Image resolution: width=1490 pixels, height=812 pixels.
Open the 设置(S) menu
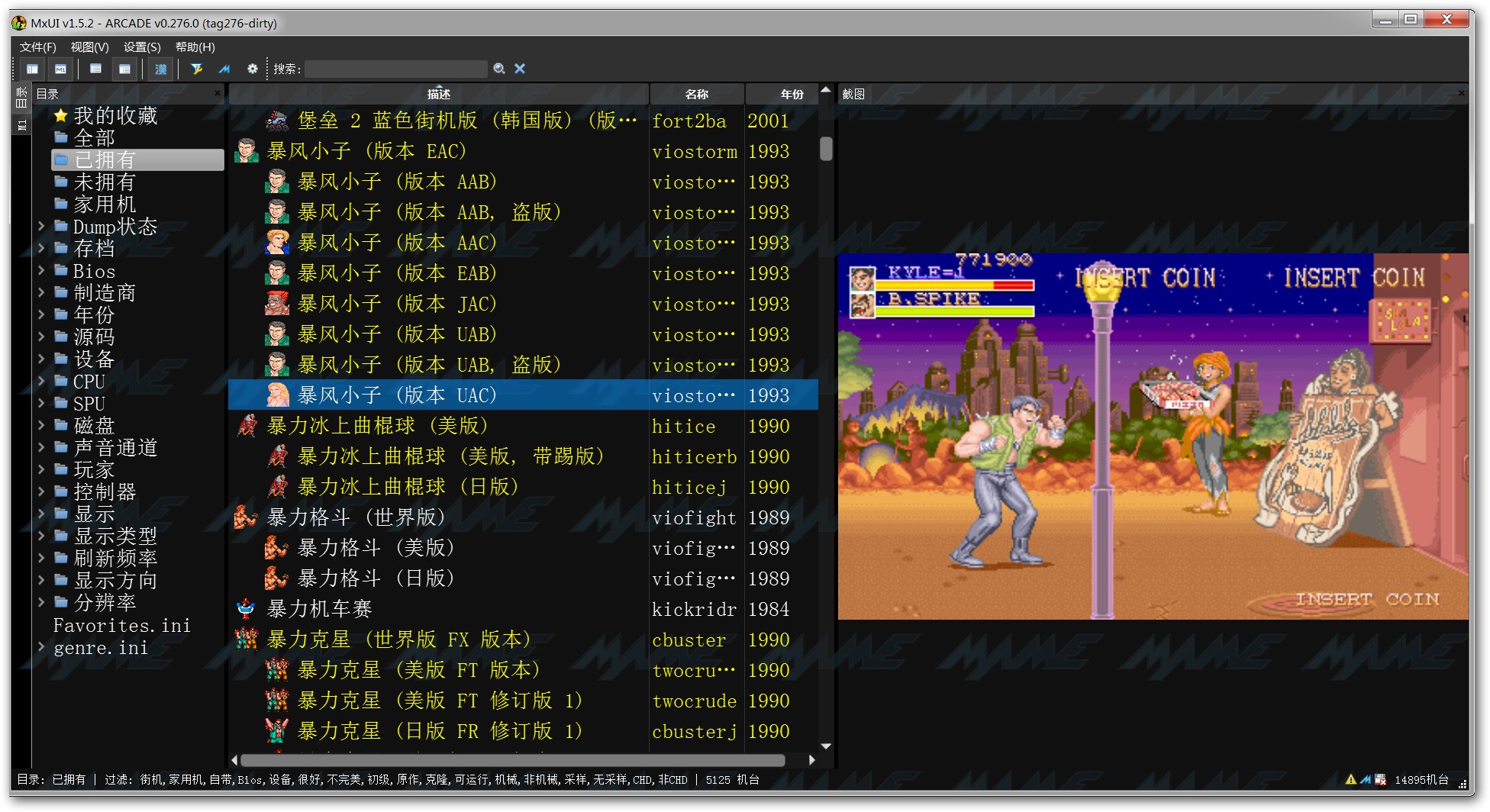[142, 47]
